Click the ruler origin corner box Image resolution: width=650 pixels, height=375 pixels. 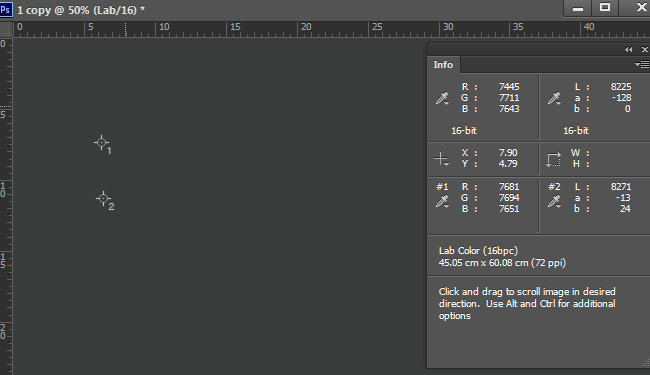pyautogui.click(x=6, y=29)
